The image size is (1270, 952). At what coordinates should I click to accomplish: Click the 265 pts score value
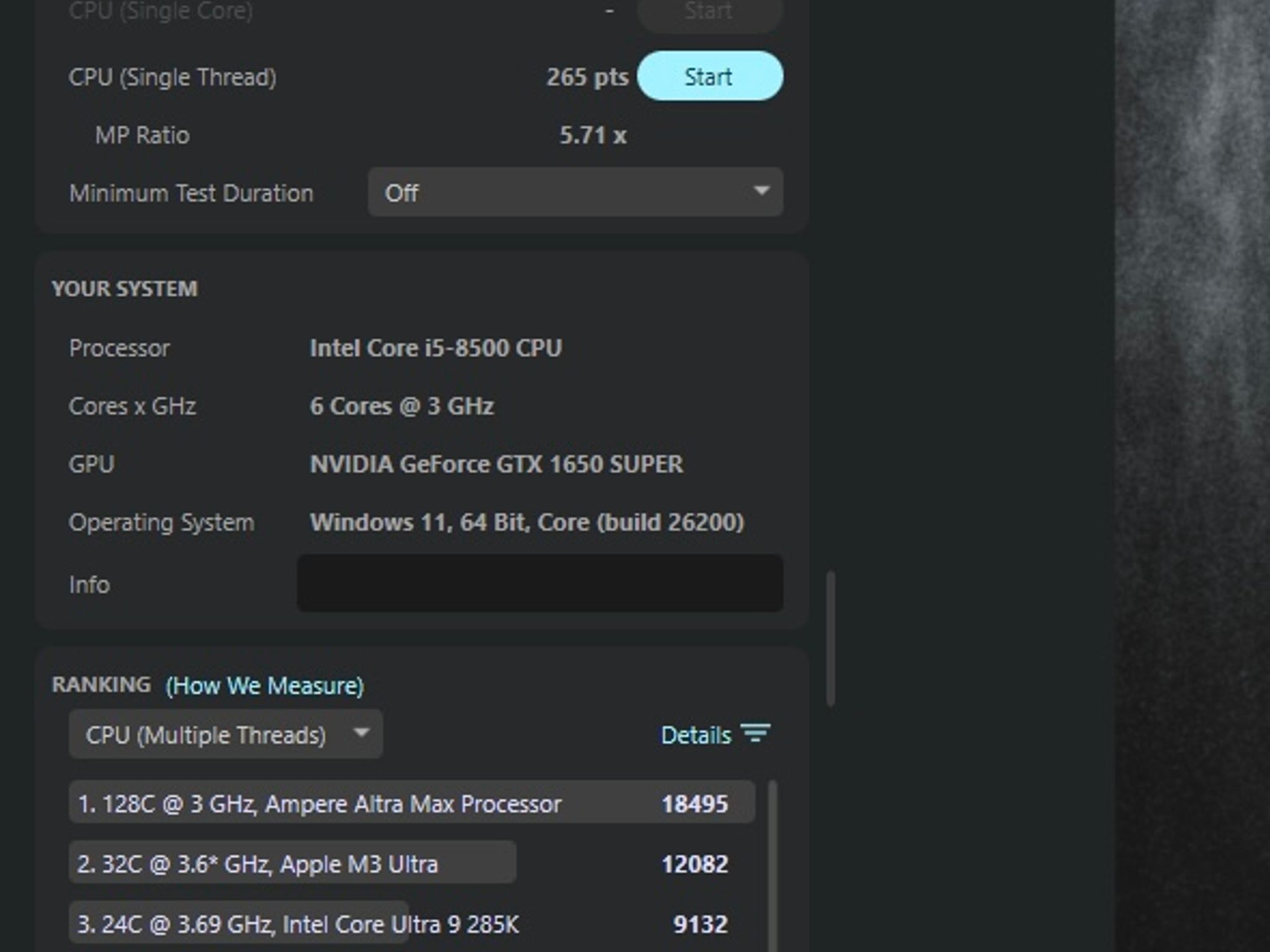click(587, 77)
